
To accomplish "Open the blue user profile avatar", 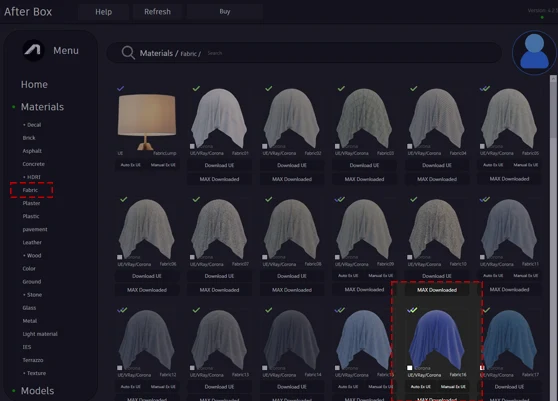I will point(534,52).
